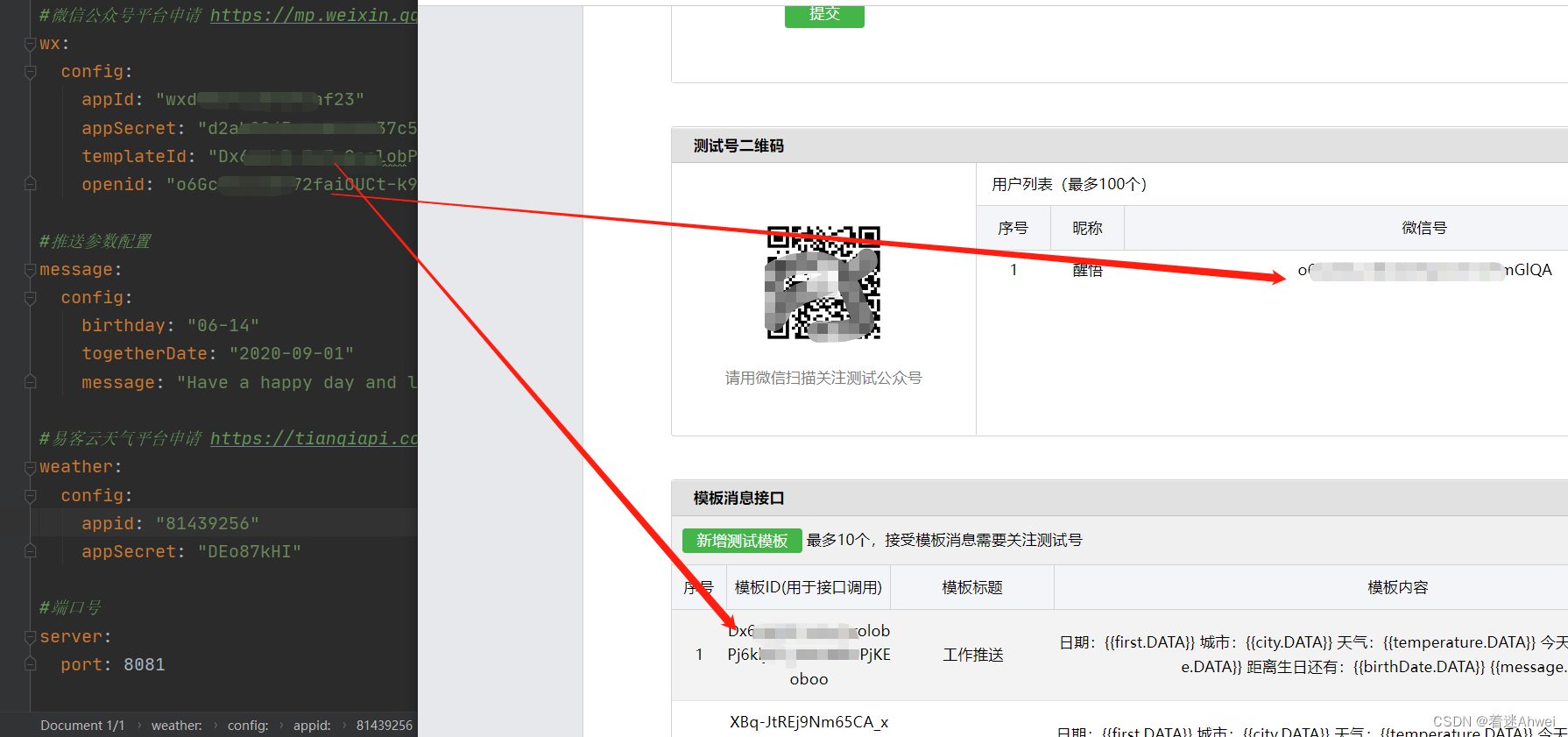
Task: Click the 微信号 column header
Action: (1424, 228)
